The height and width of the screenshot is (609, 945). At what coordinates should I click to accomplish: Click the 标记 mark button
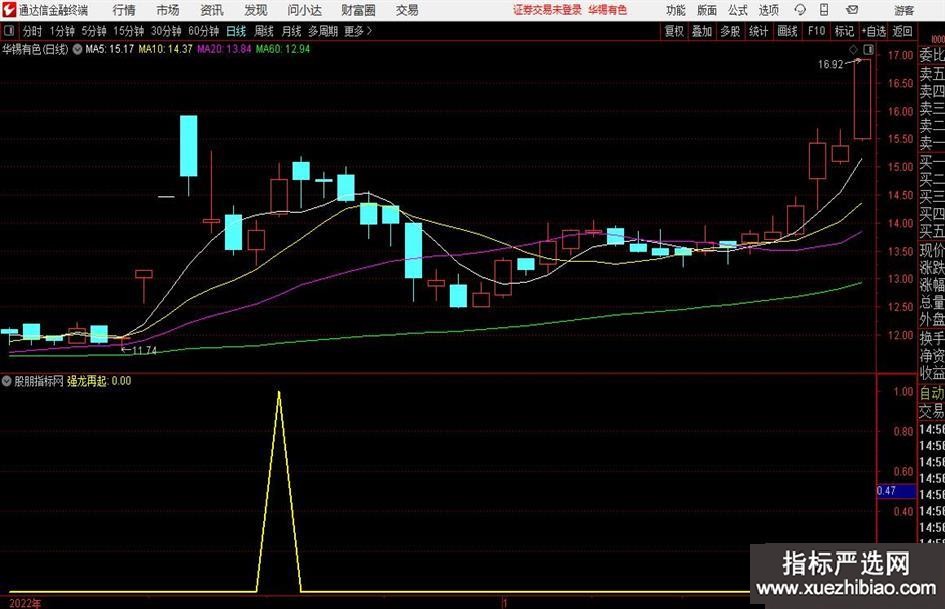coord(844,31)
